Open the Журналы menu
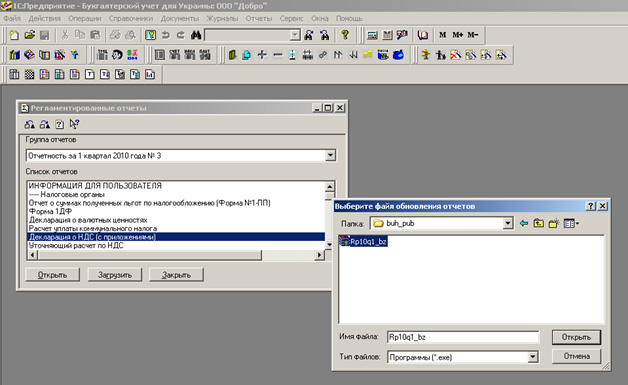 tap(222, 18)
